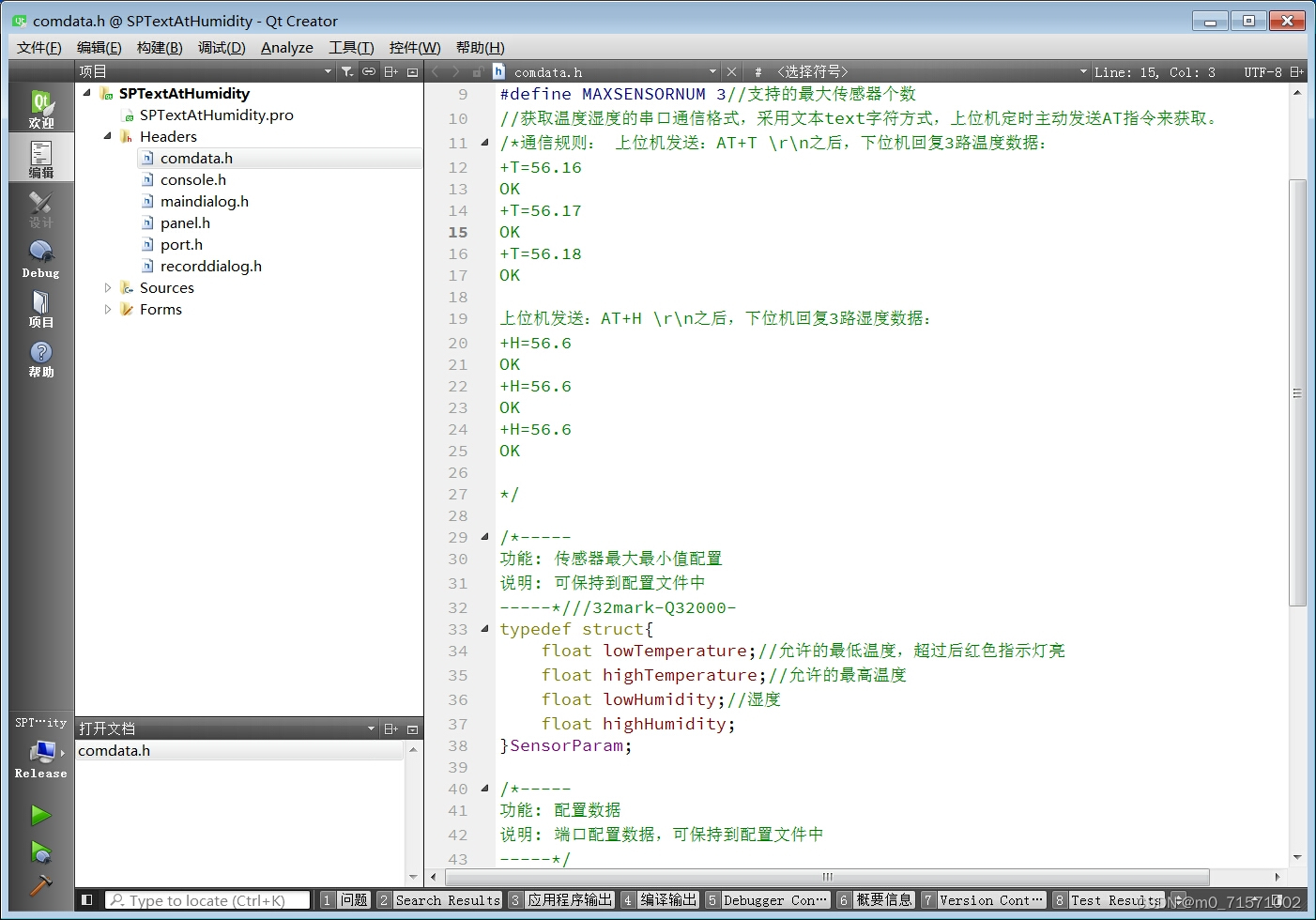1316x920 pixels.
Task: Switch to Debug mode in sidebar
Action: (41, 258)
